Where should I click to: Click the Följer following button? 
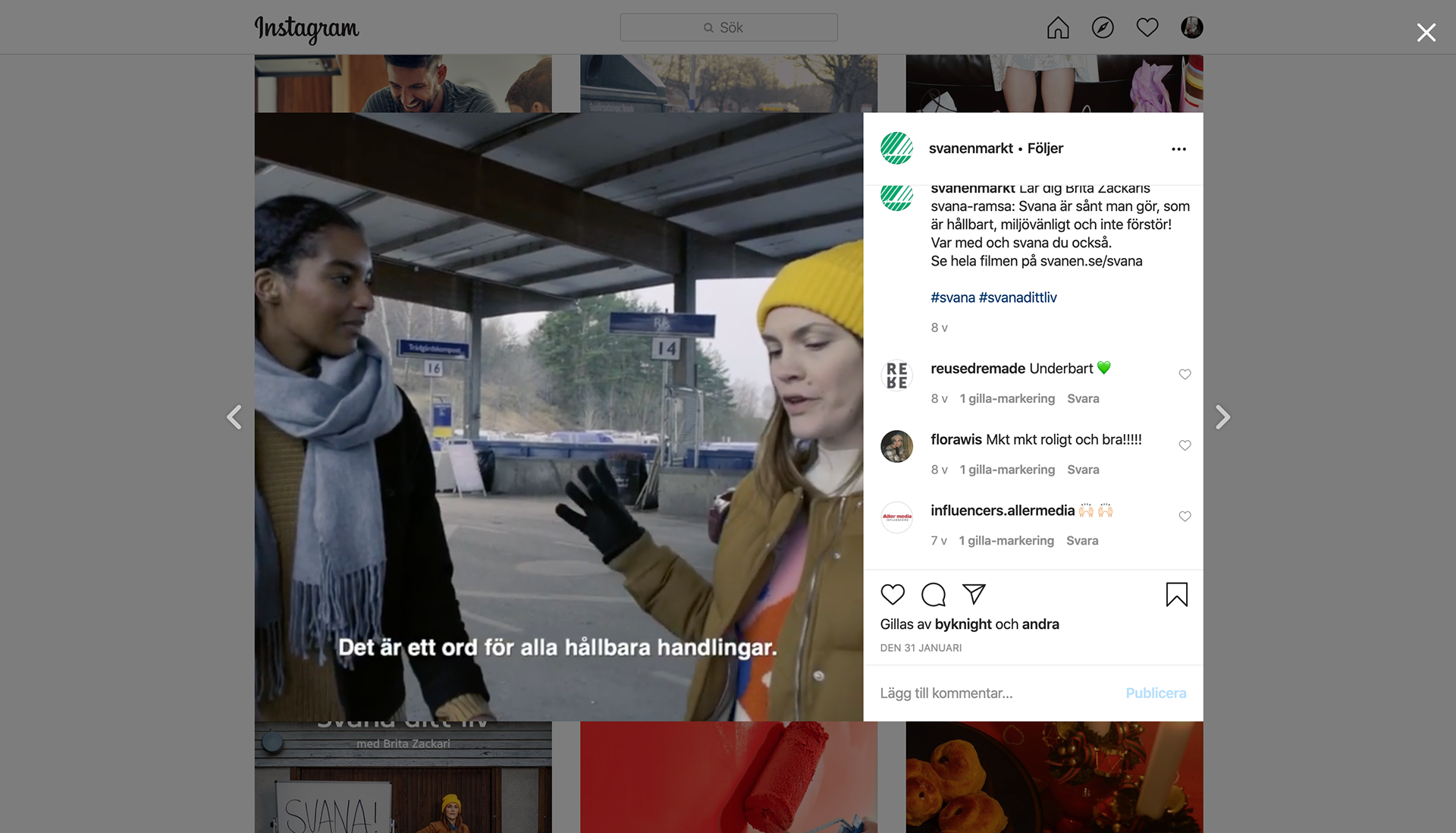1045,148
